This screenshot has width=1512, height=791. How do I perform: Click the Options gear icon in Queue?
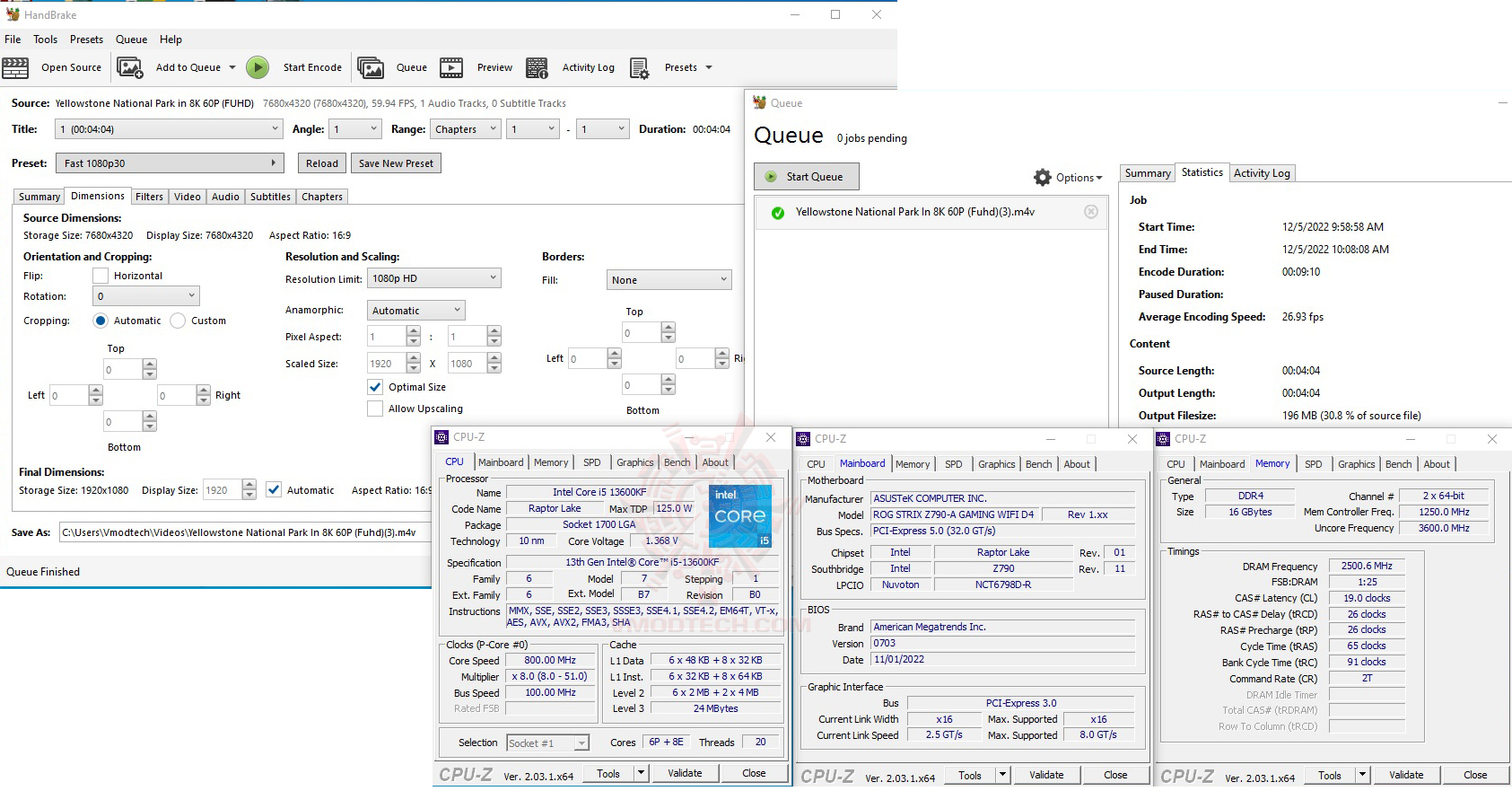click(1043, 178)
